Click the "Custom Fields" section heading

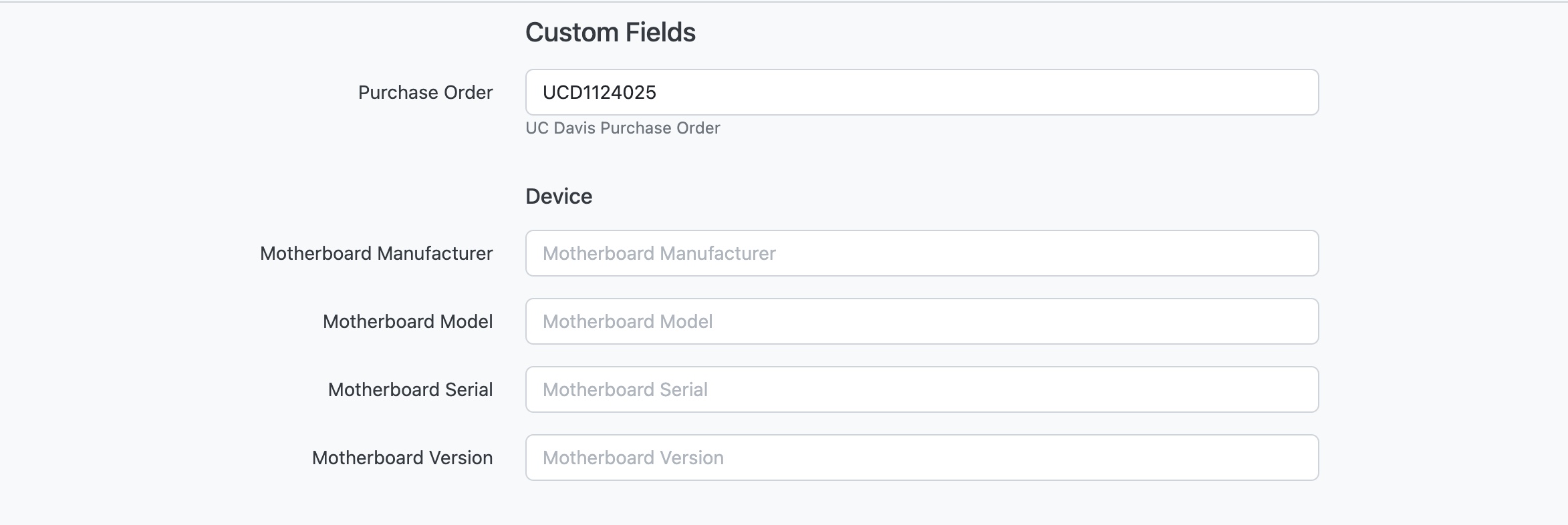pyautogui.click(x=610, y=32)
